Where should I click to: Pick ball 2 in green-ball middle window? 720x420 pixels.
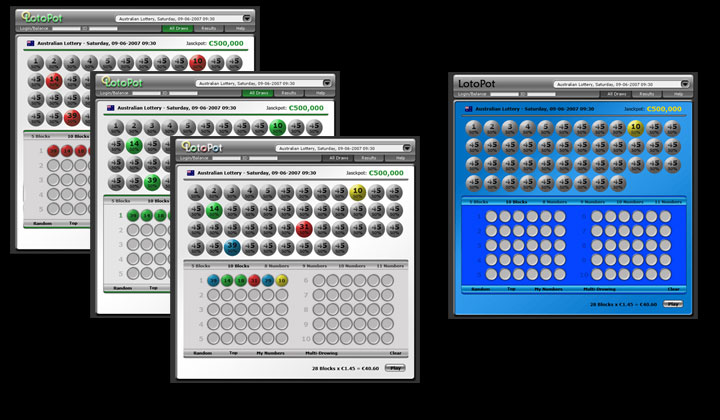click(134, 127)
